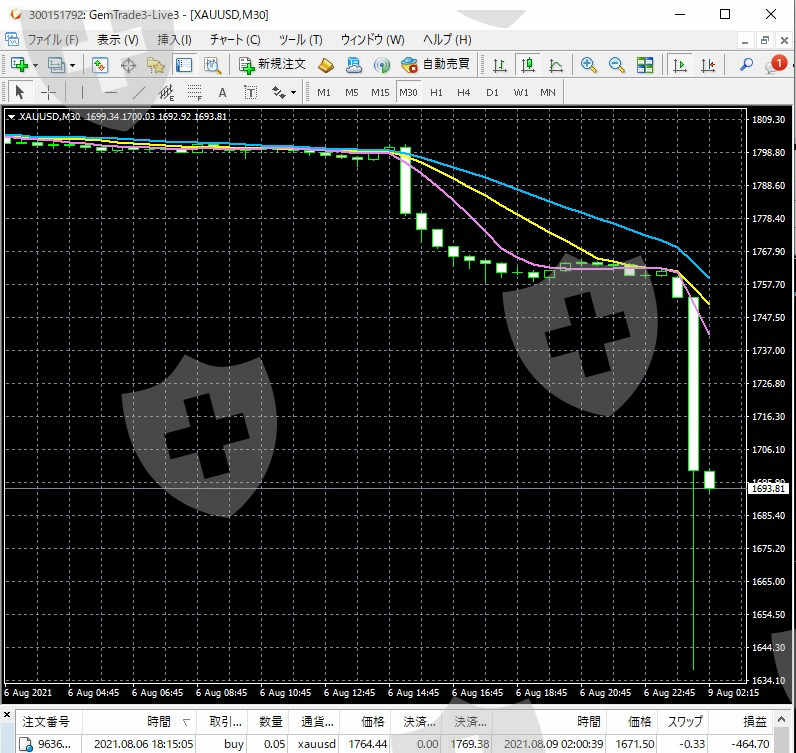Click the 新規注文 new order button
The width and height of the screenshot is (796, 753).
pos(272,65)
